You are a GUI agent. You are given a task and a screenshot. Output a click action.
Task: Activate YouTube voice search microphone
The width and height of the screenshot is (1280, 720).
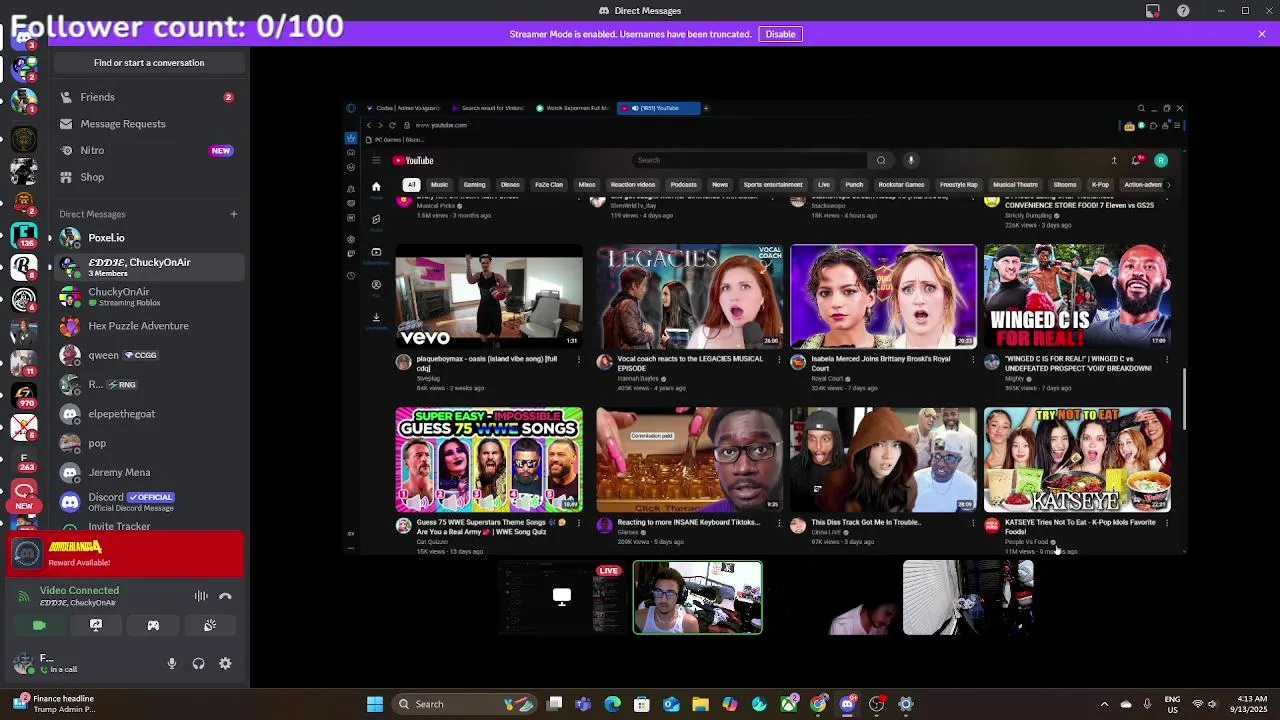[911, 160]
